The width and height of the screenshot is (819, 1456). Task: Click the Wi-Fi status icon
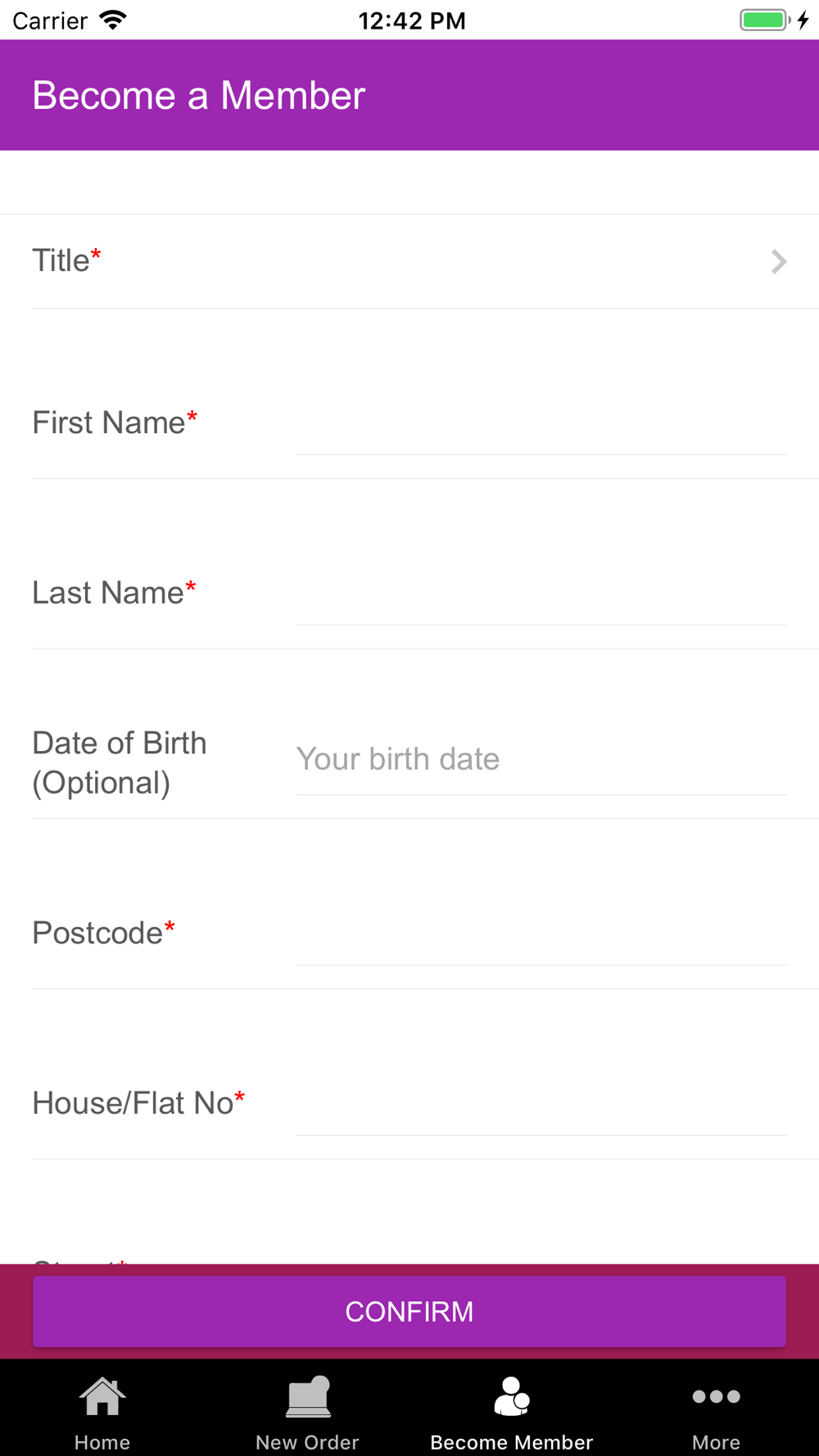(x=113, y=20)
